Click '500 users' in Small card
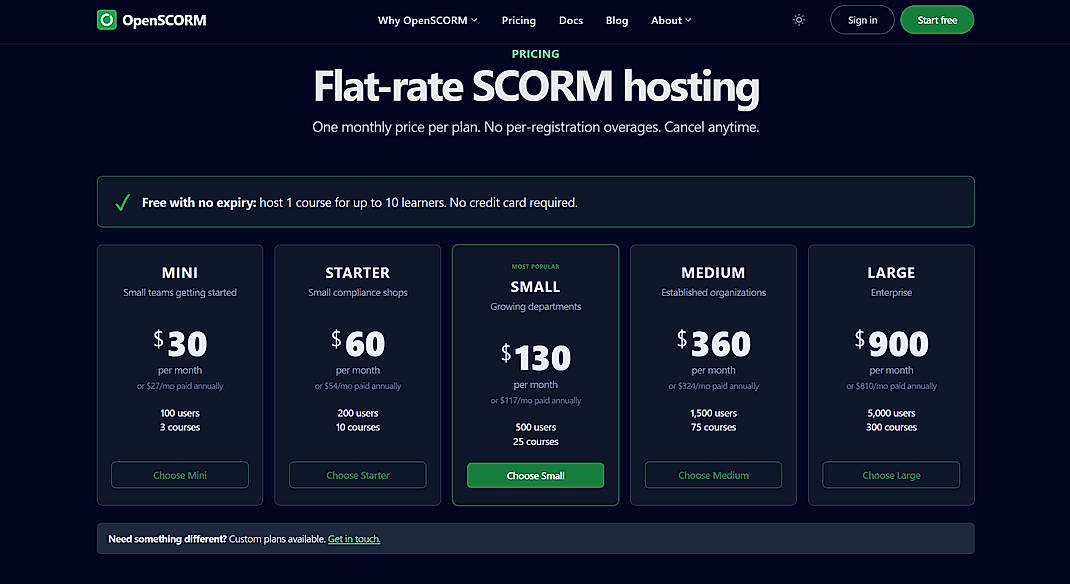1070x584 pixels. 536,428
